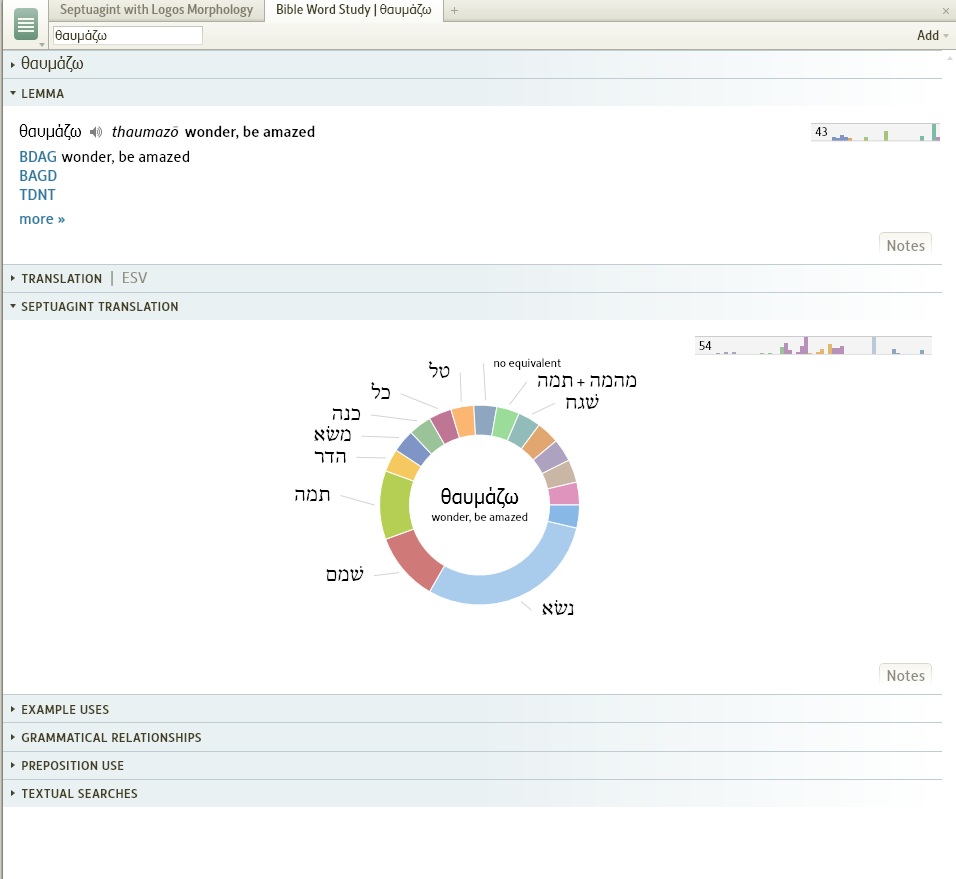Image resolution: width=956 pixels, height=879 pixels.
Task: Click the שׁמם Hebrew label
Action: coord(344,574)
